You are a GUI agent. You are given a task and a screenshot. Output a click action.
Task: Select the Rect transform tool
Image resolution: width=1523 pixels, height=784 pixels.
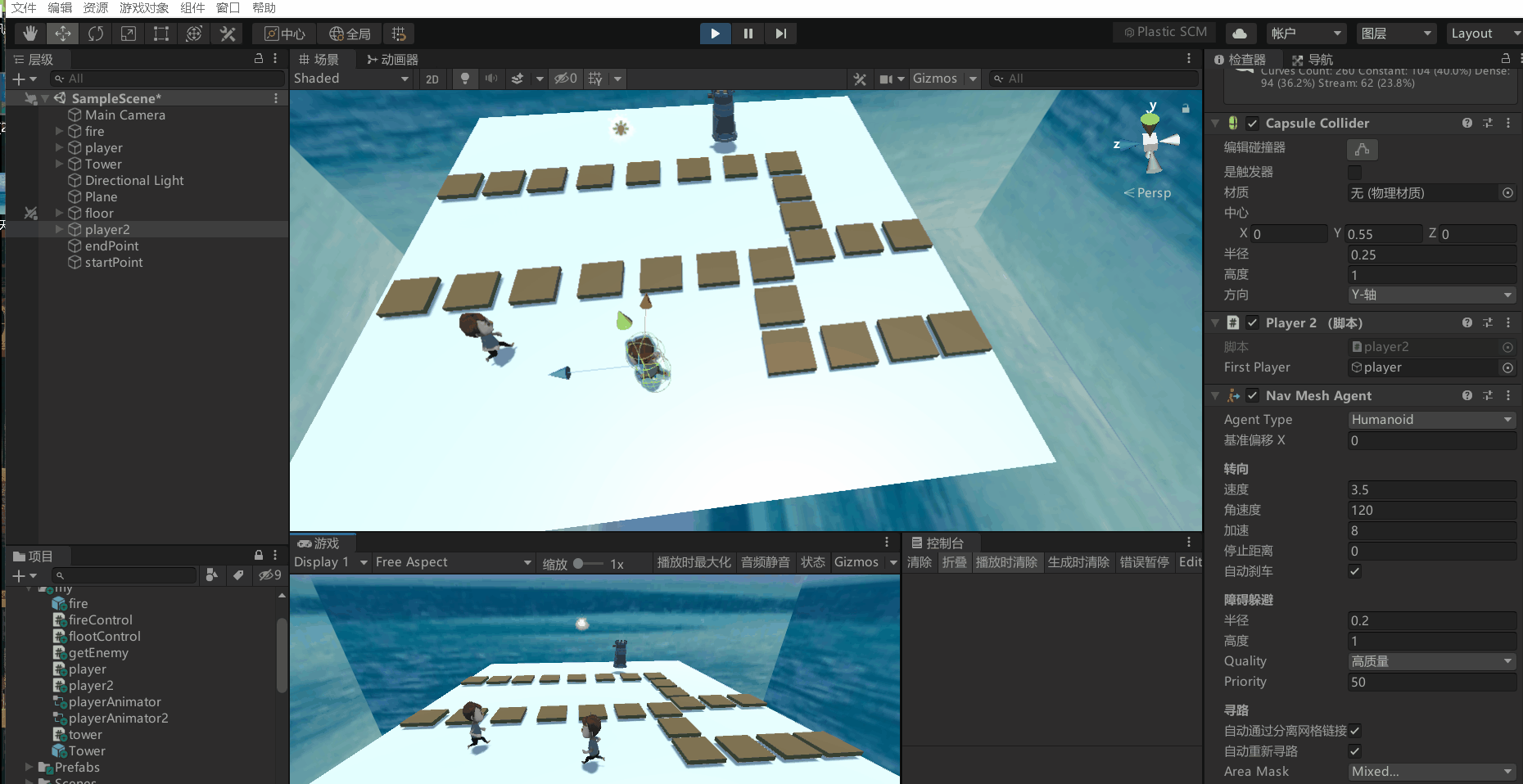coord(161,34)
